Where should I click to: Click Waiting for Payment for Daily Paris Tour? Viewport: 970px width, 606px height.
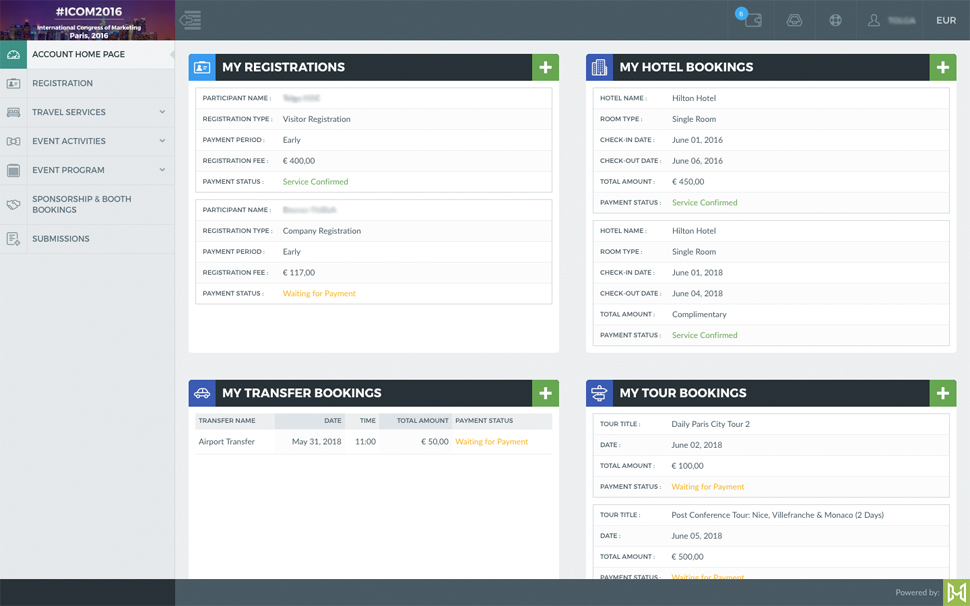click(x=708, y=487)
